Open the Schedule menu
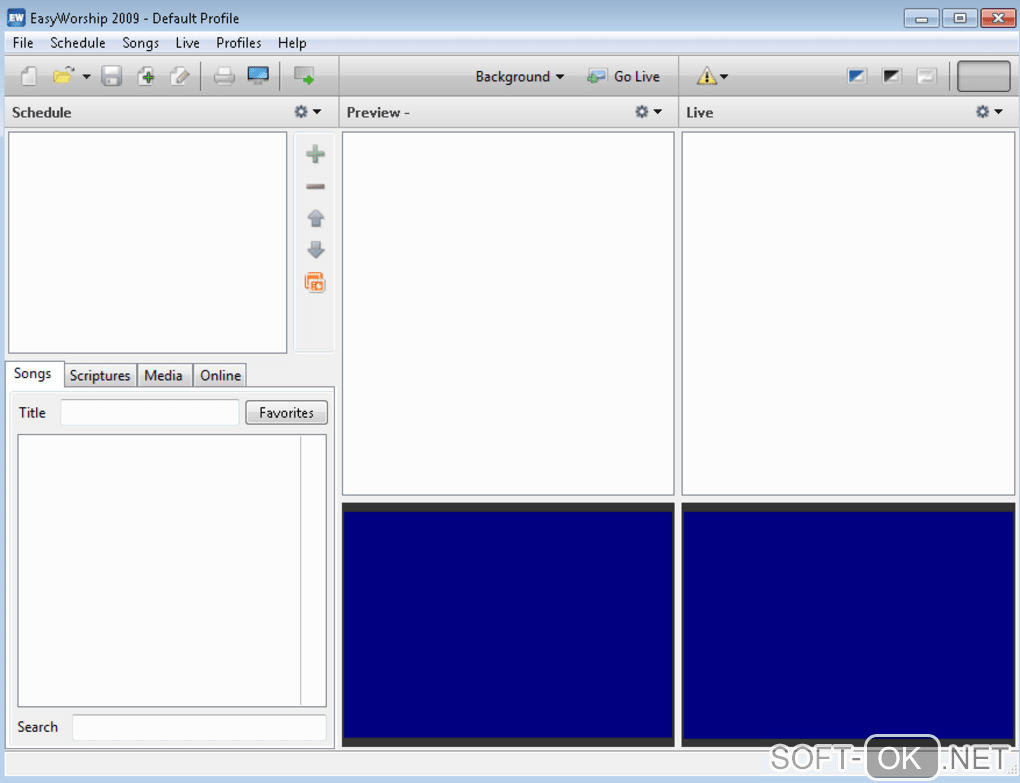The width and height of the screenshot is (1020, 783). (77, 43)
